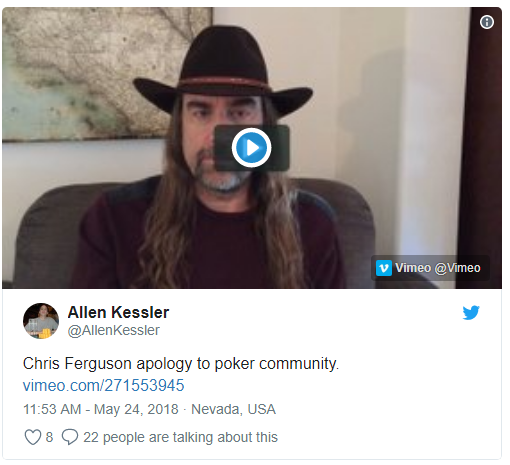Click the Vimeo logo badge

(x=384, y=268)
